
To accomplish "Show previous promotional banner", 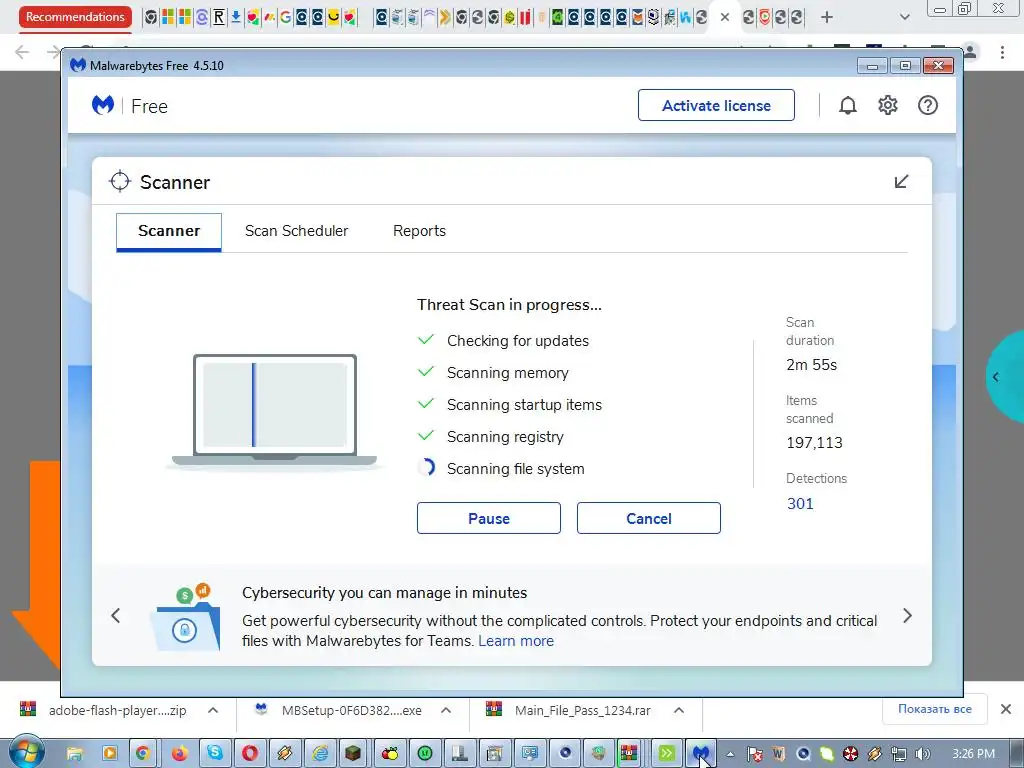I will [116, 615].
